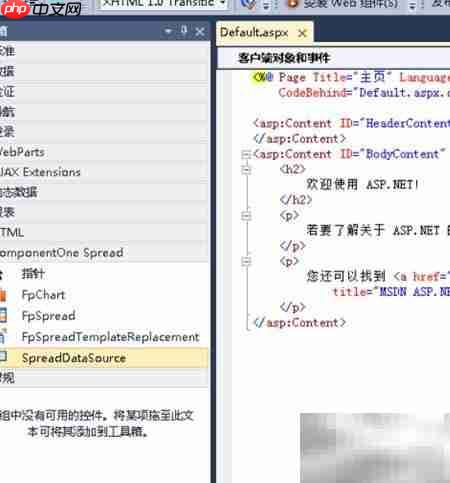Open the 客户端对象和事件 dropdown
The image size is (450, 483).
[x=334, y=58]
